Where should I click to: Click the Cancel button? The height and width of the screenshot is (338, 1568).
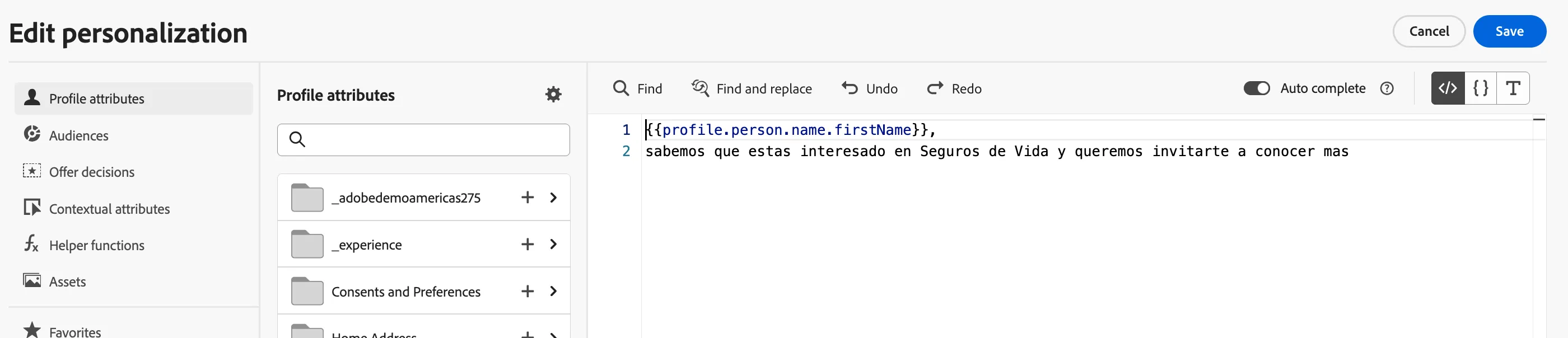1429,31
